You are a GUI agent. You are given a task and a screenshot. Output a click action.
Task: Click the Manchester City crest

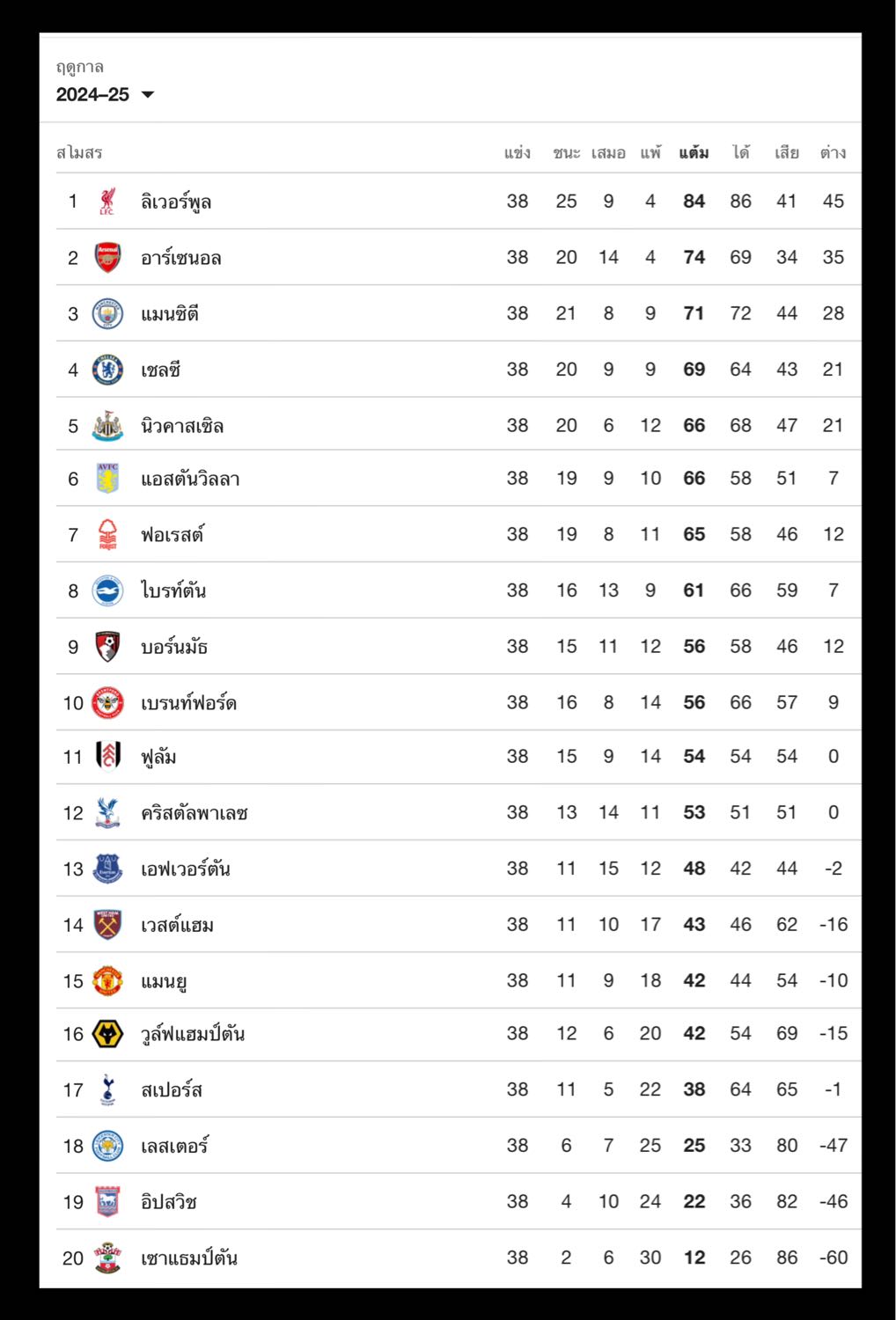coord(107,313)
